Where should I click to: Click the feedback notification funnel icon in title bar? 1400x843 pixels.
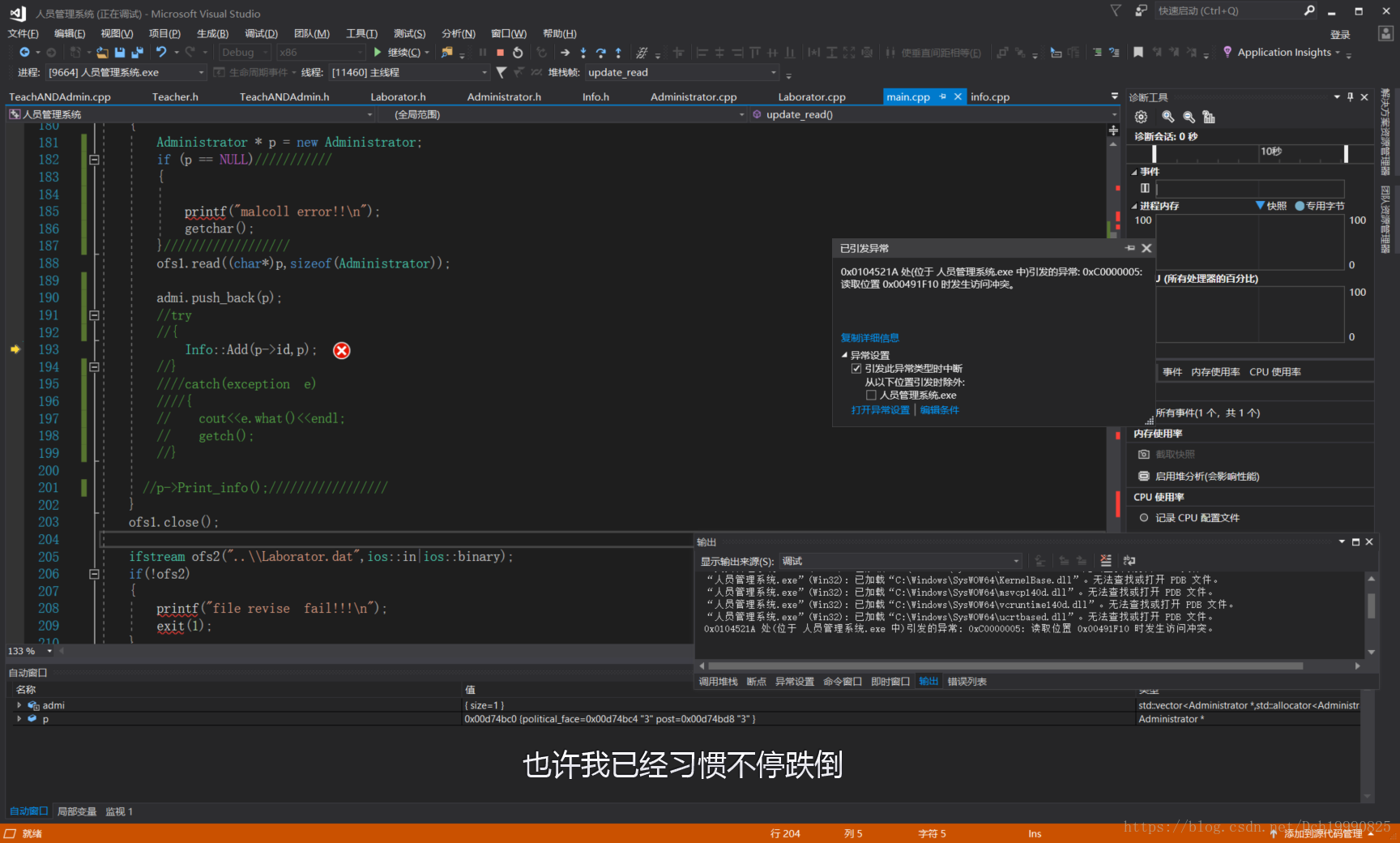click(1116, 11)
